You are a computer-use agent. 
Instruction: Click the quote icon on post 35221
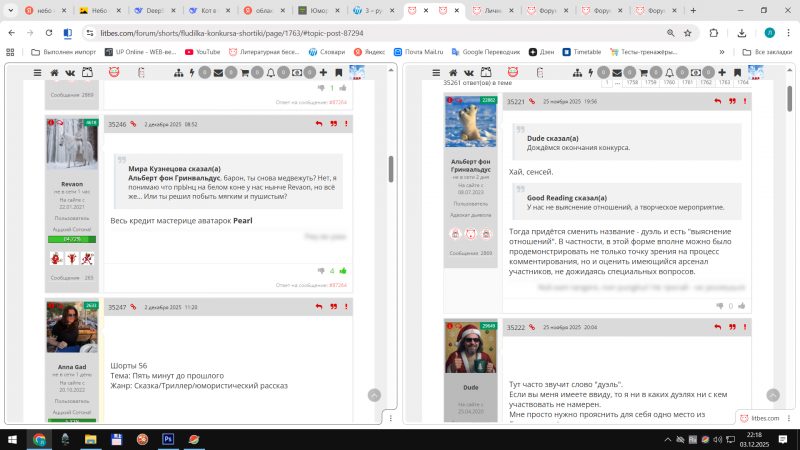[731, 101]
